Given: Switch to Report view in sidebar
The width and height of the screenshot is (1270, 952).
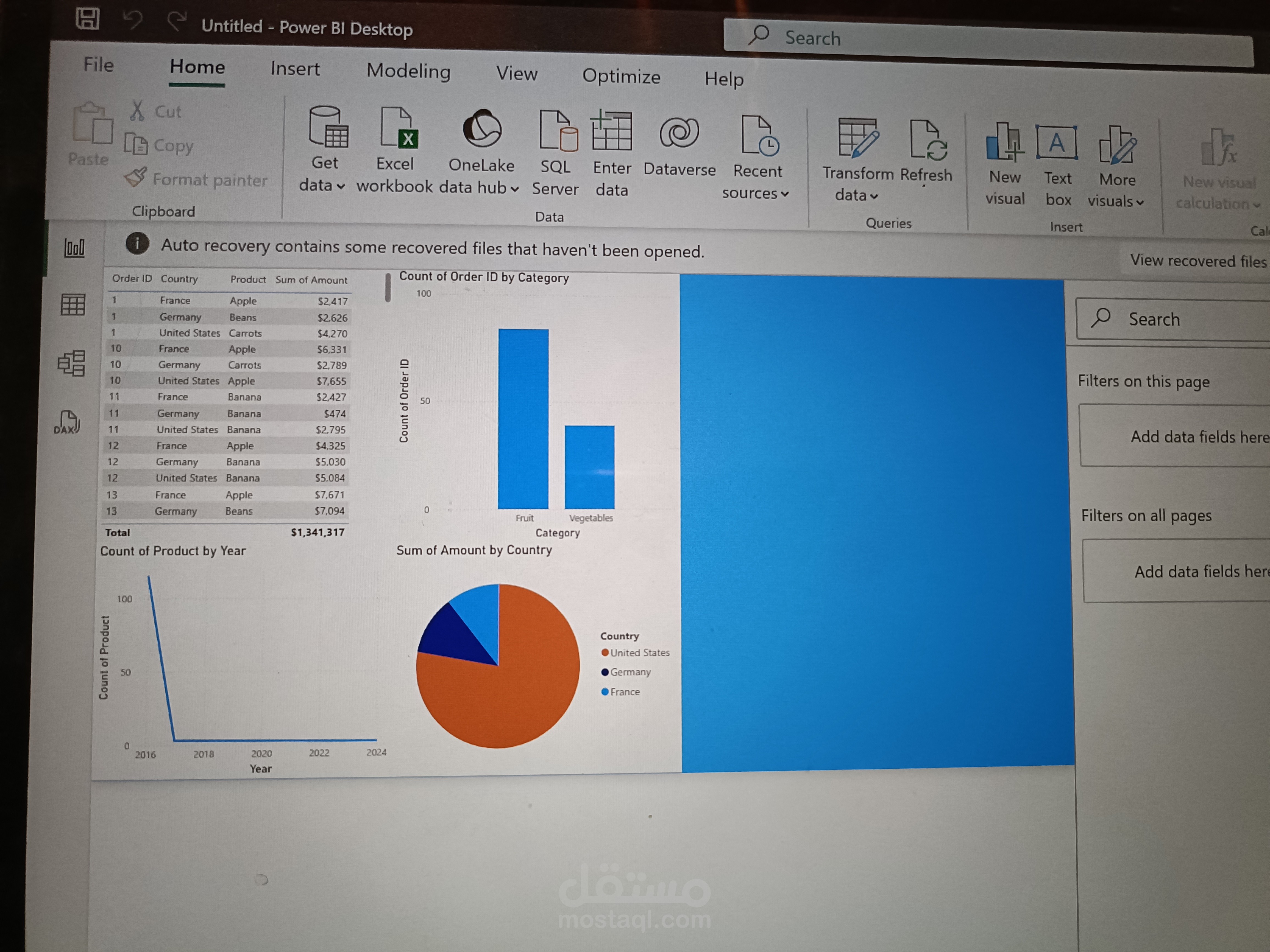Looking at the screenshot, I should tap(74, 248).
